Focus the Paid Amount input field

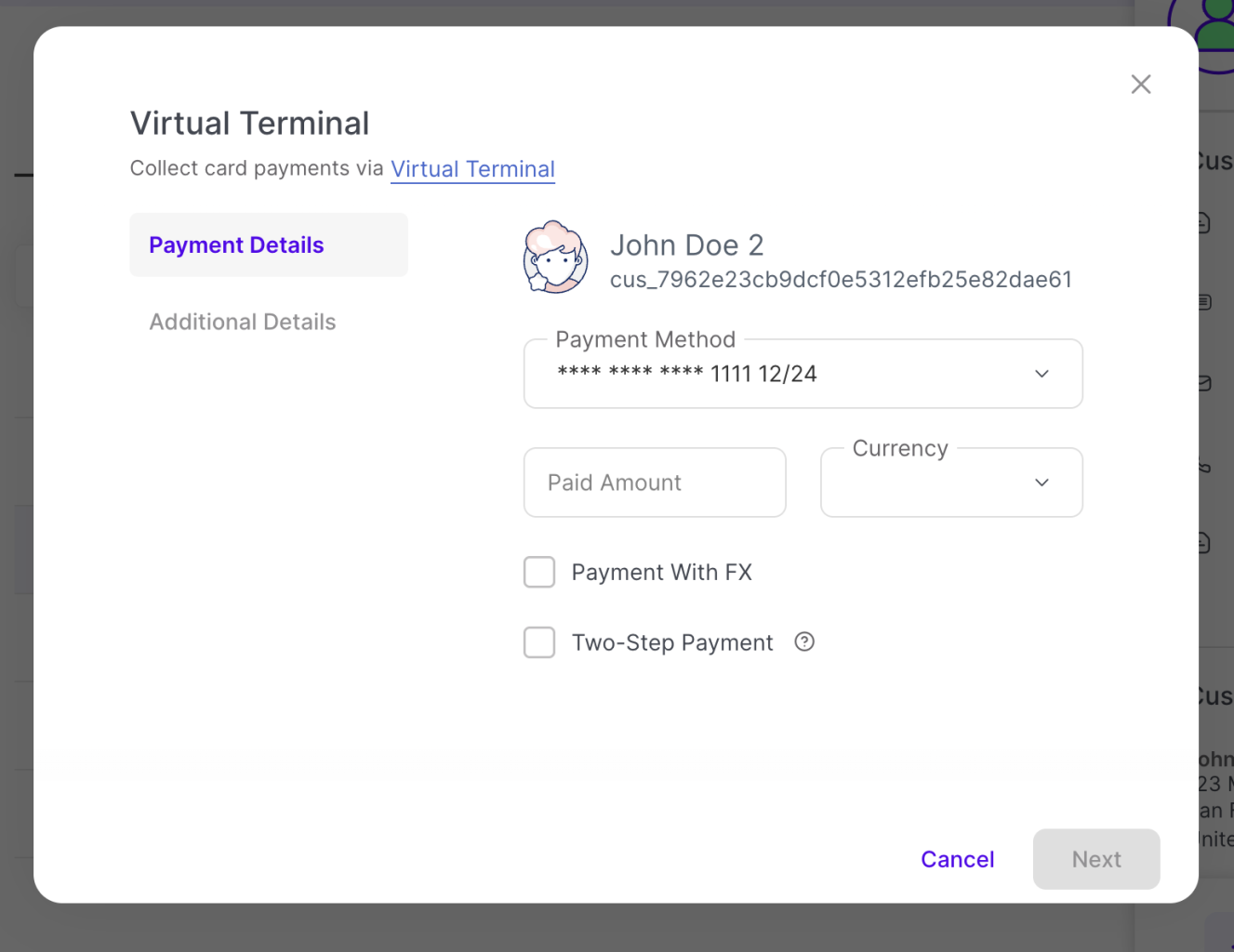tap(655, 483)
